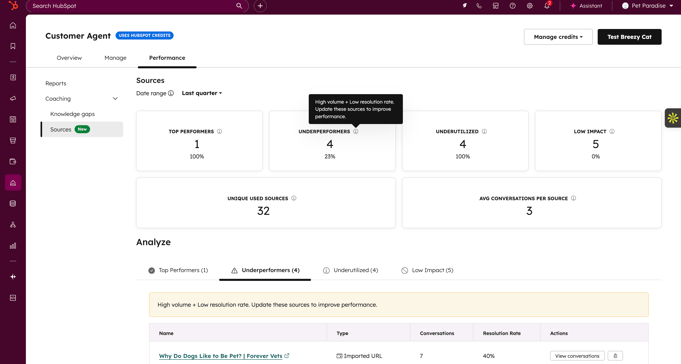Open the Automation workflow icon in sidebar
This screenshot has width=681, height=364.
click(13, 225)
